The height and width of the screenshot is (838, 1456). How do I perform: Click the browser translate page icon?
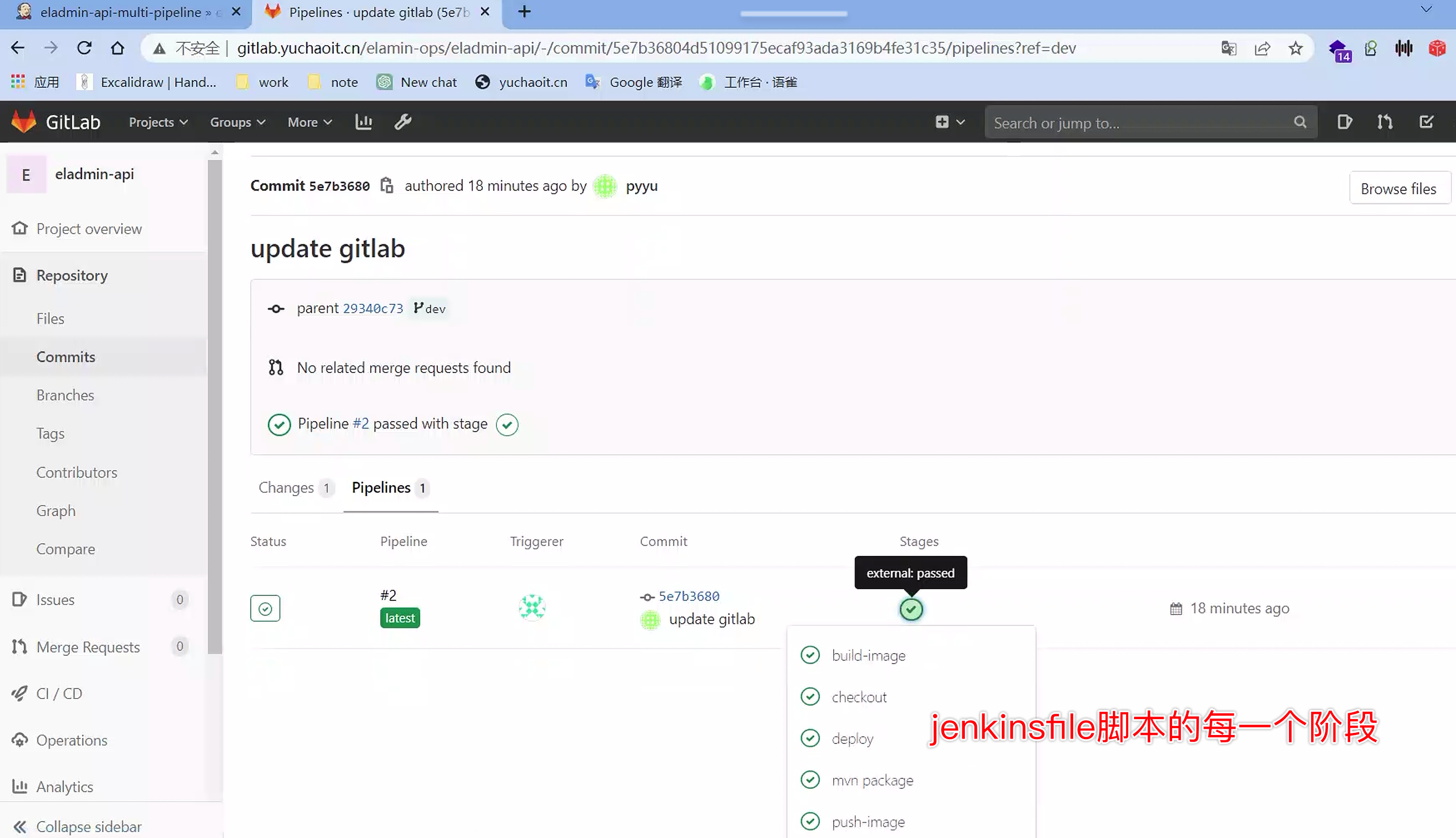1229,49
